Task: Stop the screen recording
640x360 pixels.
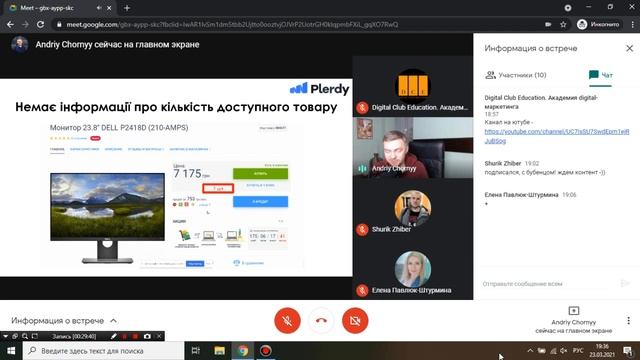Action: tap(135, 336)
